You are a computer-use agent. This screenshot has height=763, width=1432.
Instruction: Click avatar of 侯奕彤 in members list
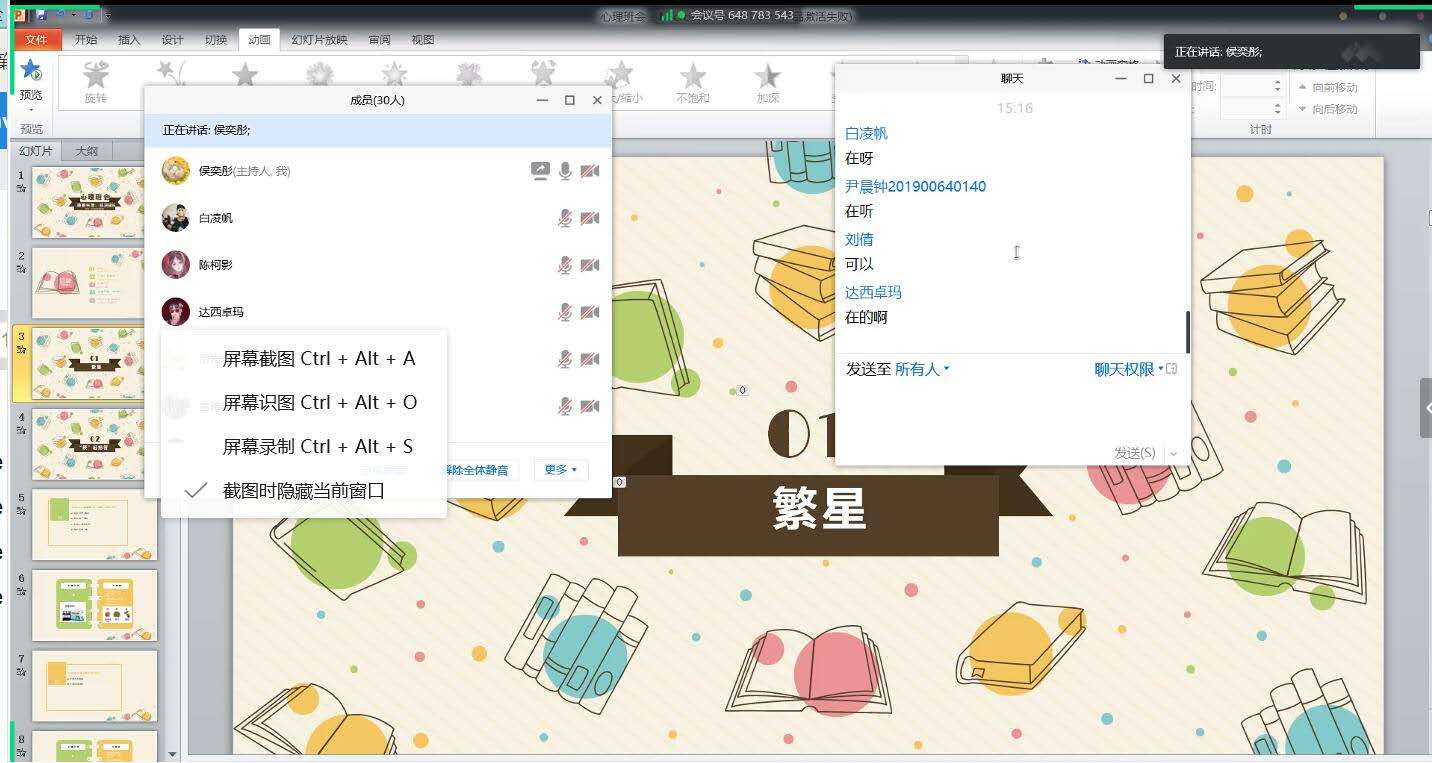click(x=176, y=171)
